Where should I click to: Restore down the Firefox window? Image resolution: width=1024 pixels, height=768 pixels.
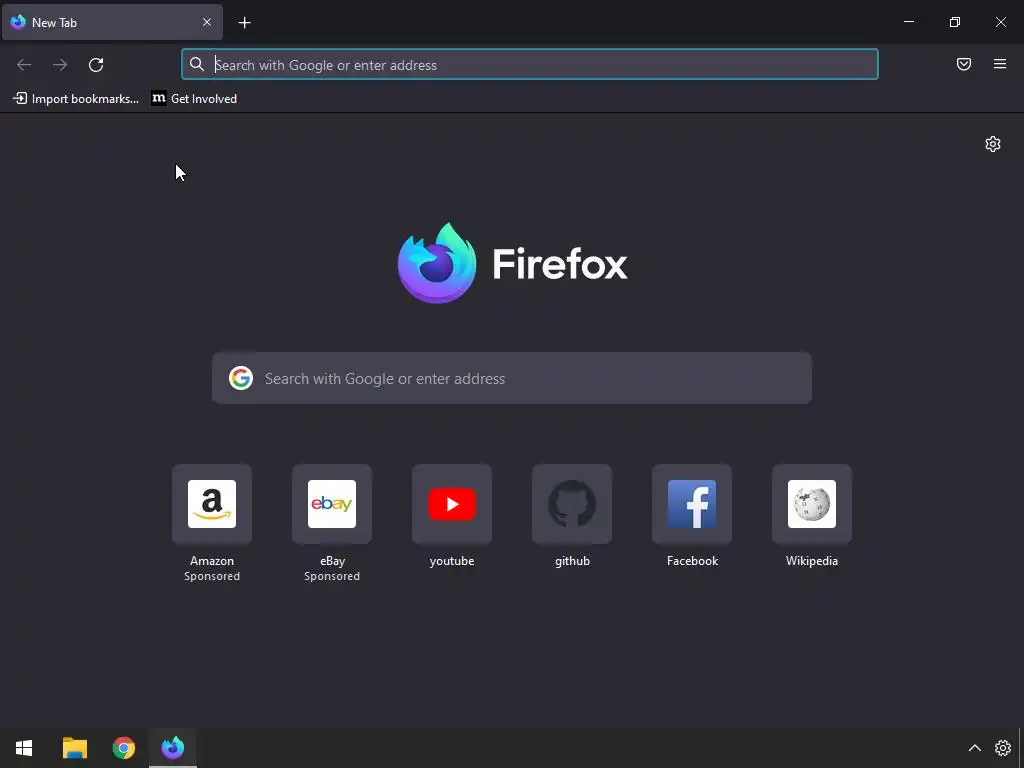click(x=955, y=22)
